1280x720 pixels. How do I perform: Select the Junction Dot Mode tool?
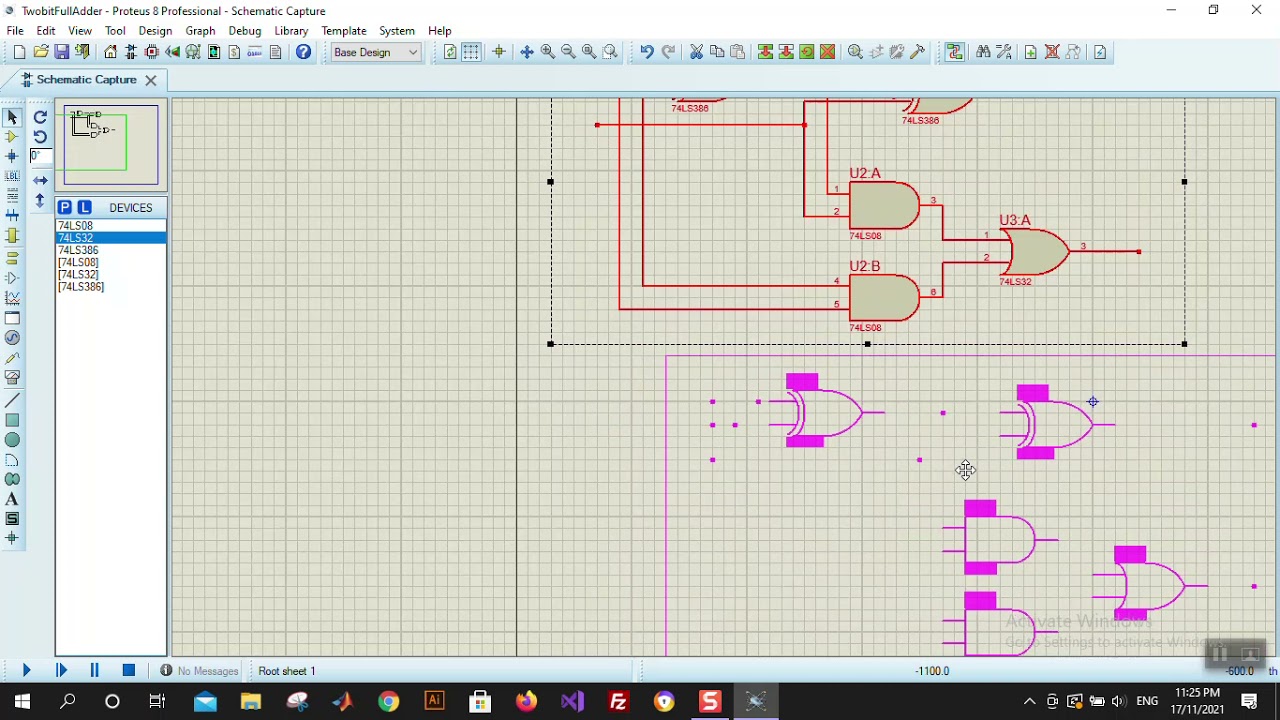[12, 156]
